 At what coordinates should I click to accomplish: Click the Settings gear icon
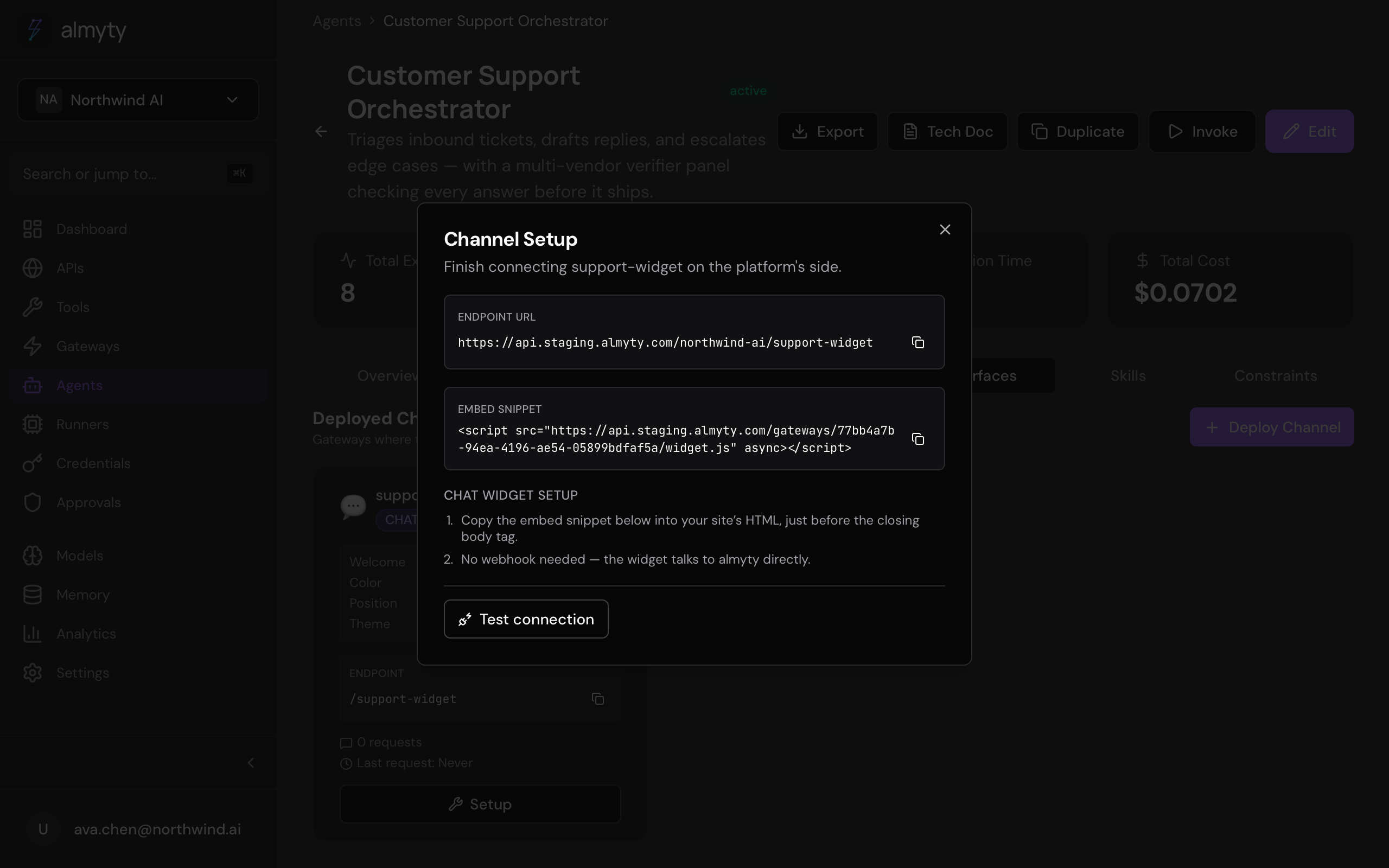32,673
